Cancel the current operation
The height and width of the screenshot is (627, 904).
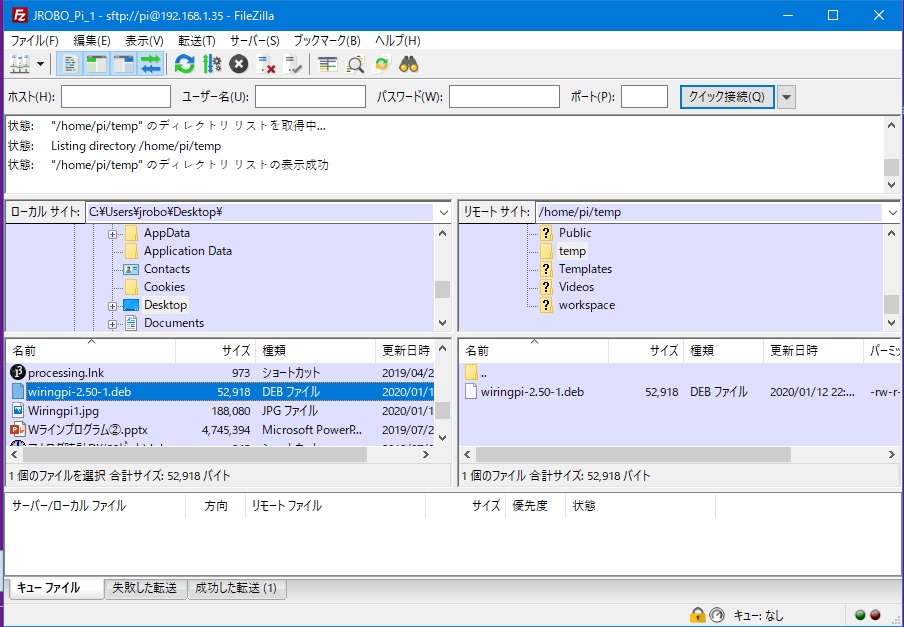coord(239,64)
